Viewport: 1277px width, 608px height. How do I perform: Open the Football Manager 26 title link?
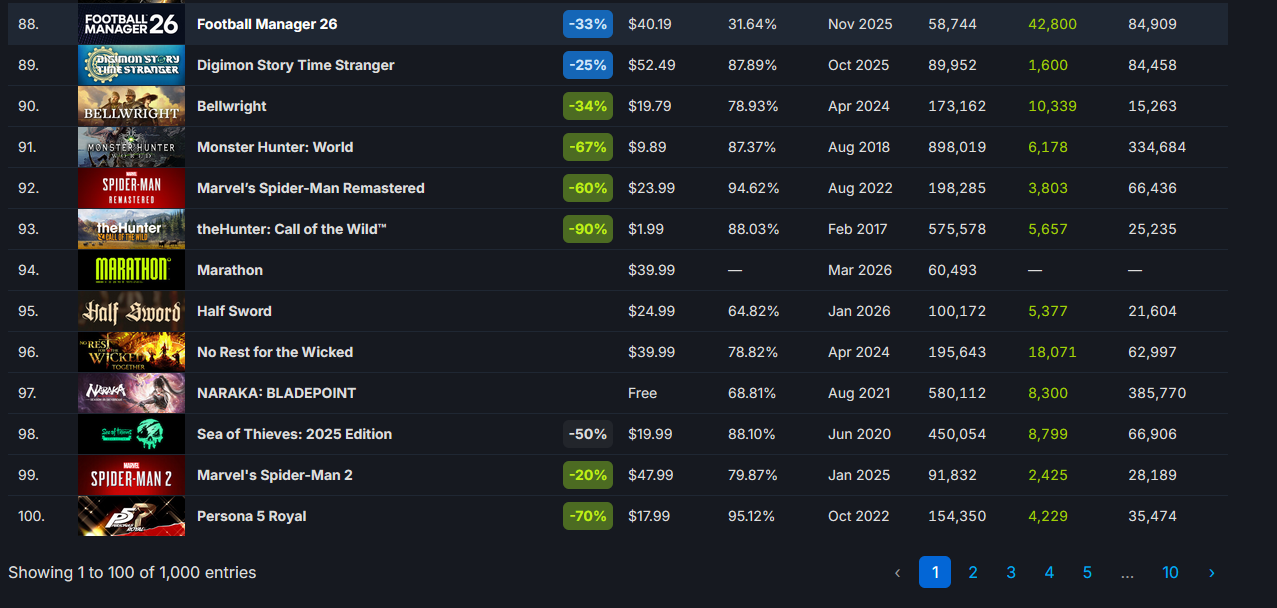[x=267, y=24]
